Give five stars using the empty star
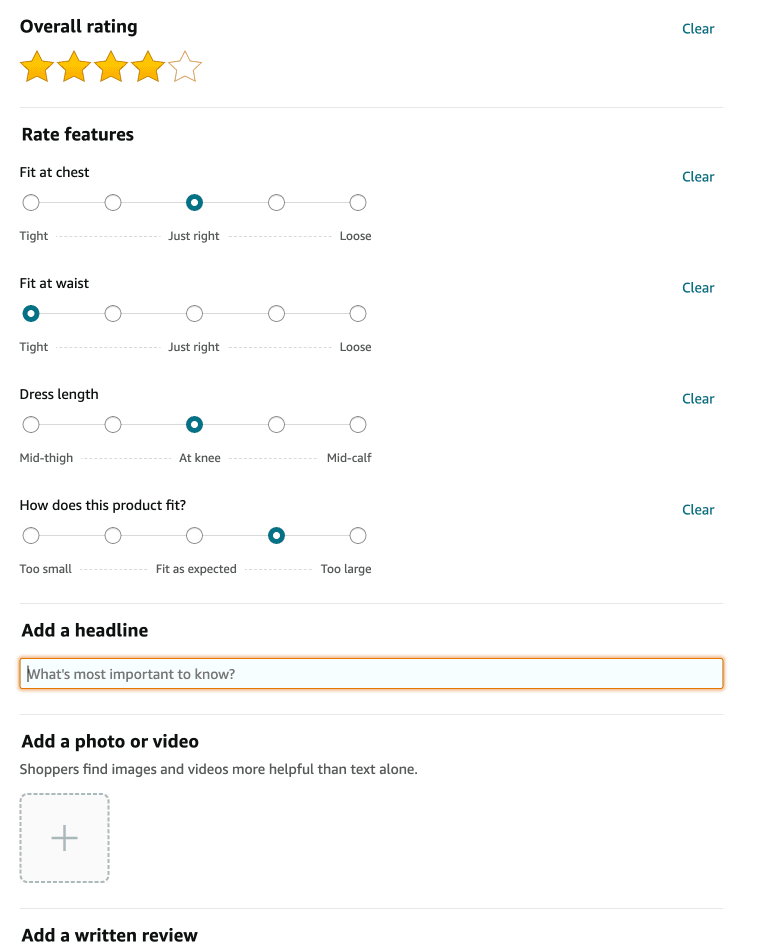The width and height of the screenshot is (766, 952). (x=185, y=68)
